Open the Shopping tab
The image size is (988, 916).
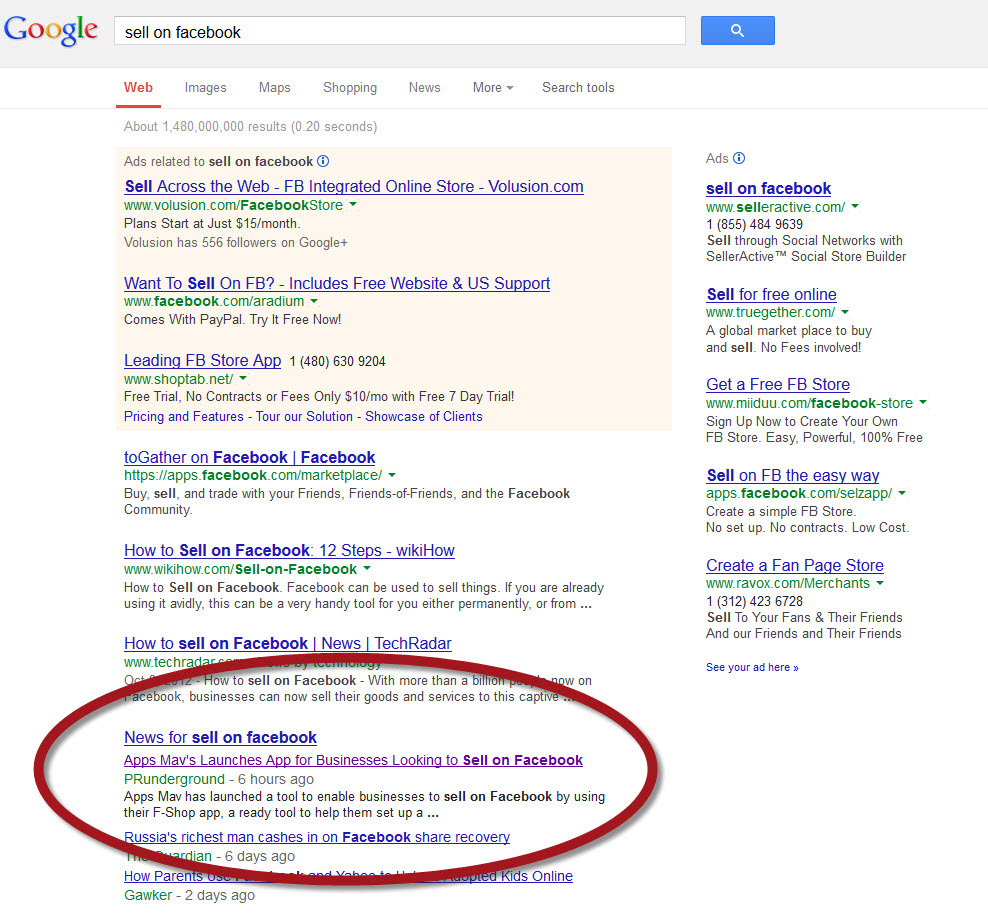pos(350,88)
